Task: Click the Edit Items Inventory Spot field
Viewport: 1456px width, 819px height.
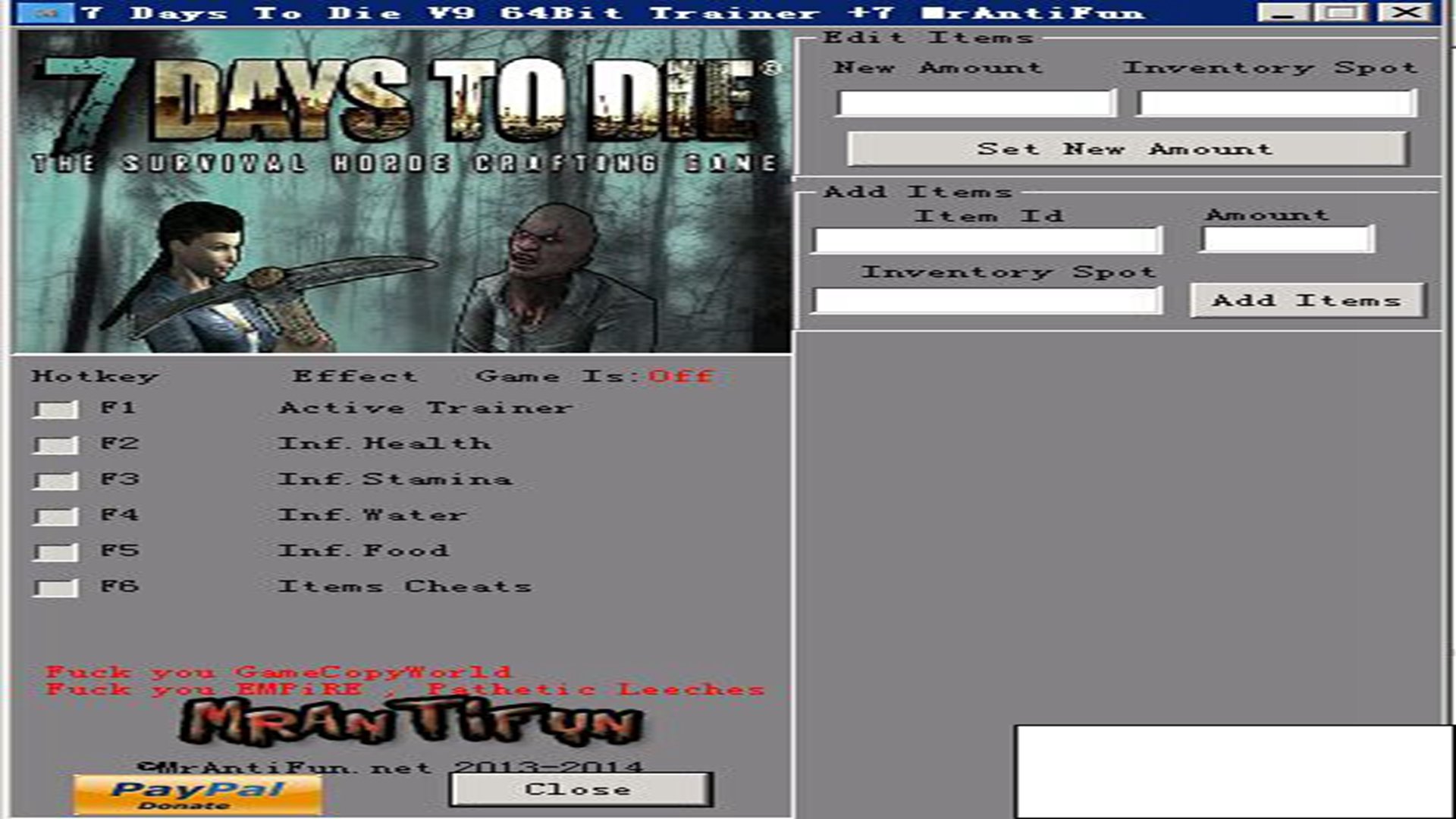Action: [1276, 103]
